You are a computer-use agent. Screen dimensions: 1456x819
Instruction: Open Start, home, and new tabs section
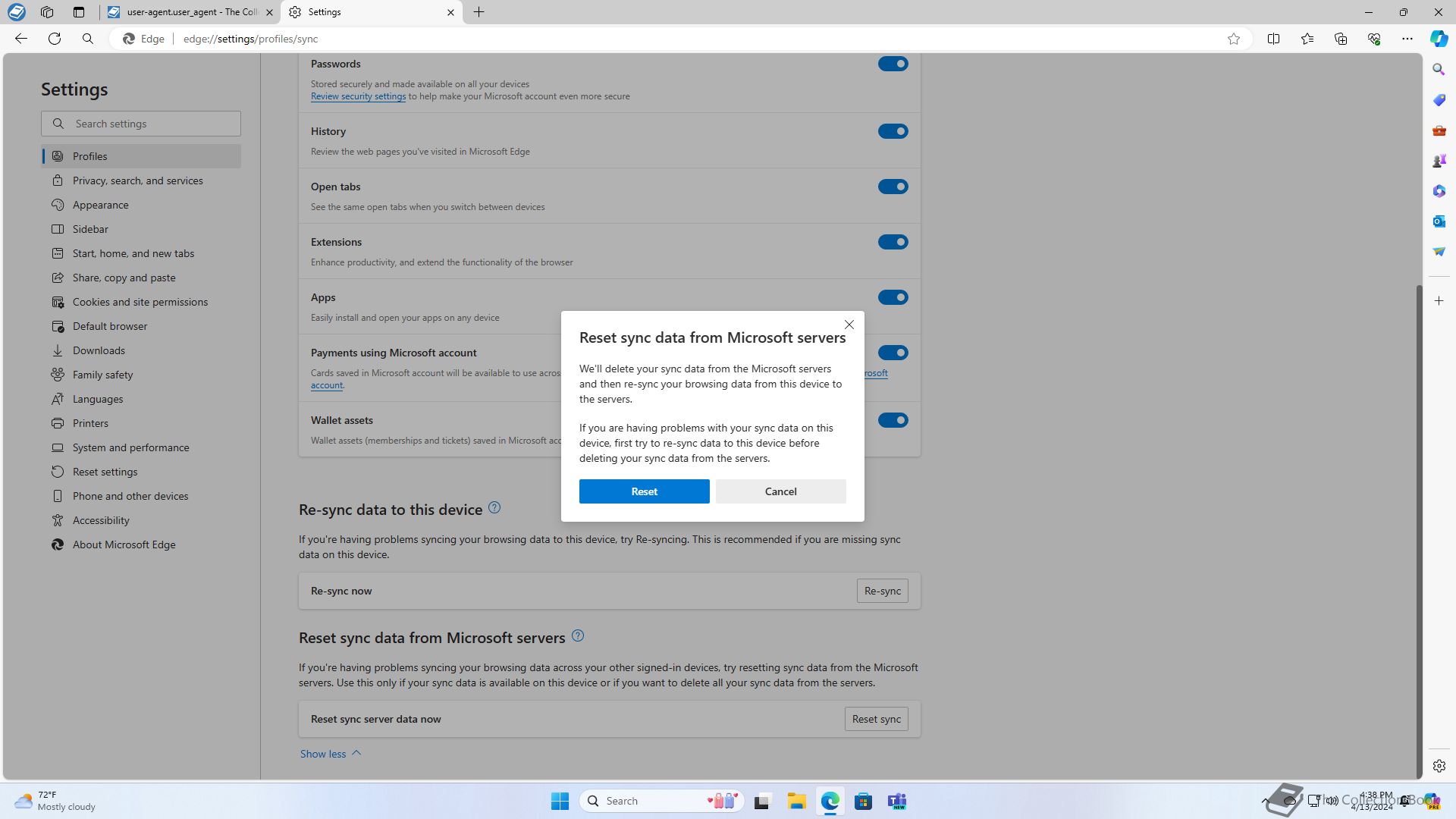pos(141,253)
